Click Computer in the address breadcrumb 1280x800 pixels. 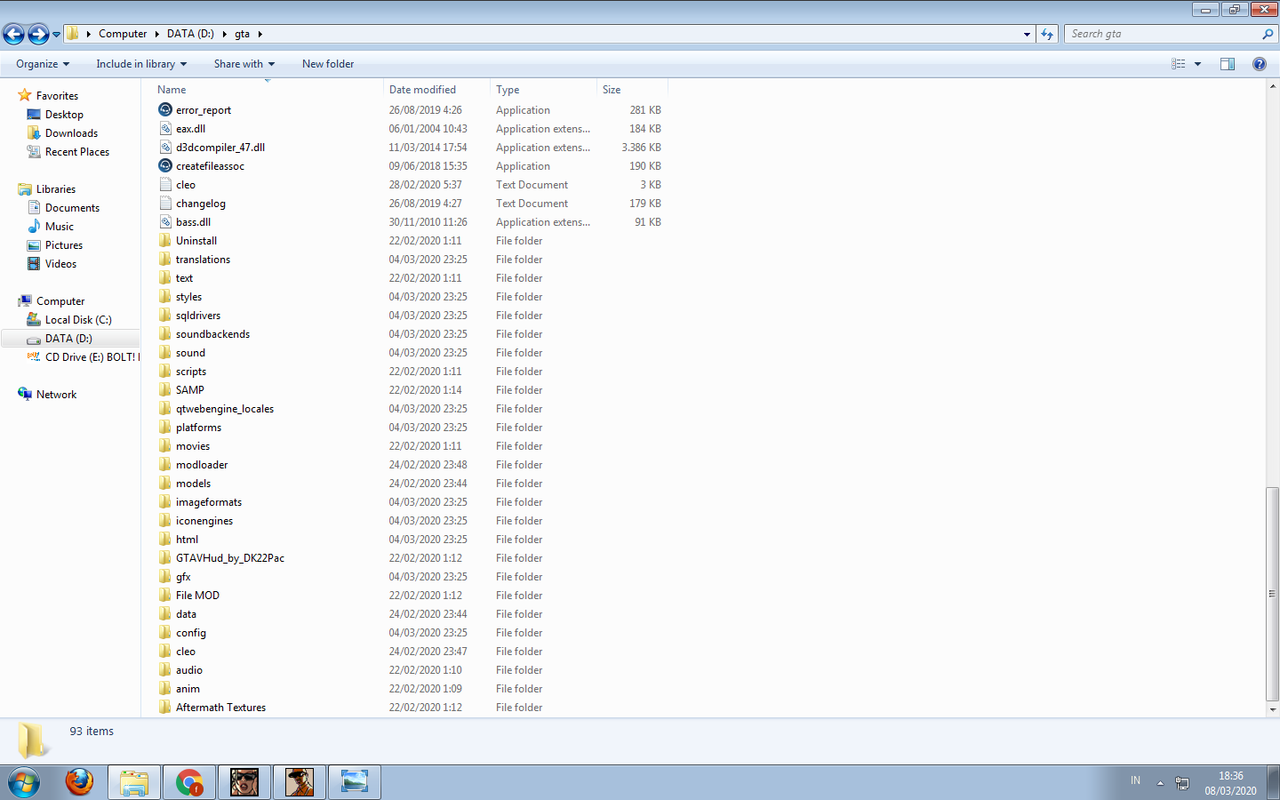pyautogui.click(x=122, y=34)
